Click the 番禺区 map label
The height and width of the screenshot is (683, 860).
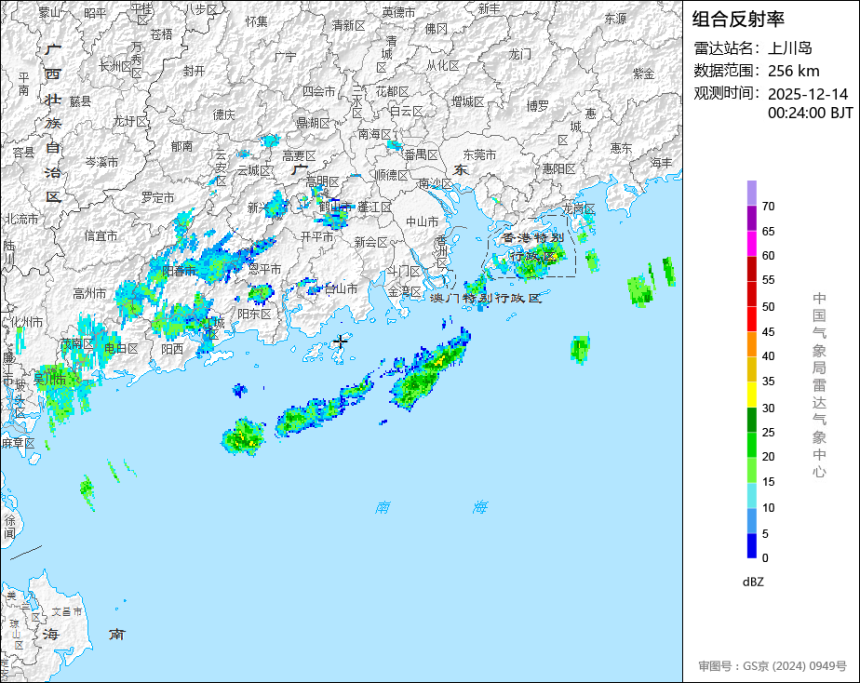pos(421,155)
